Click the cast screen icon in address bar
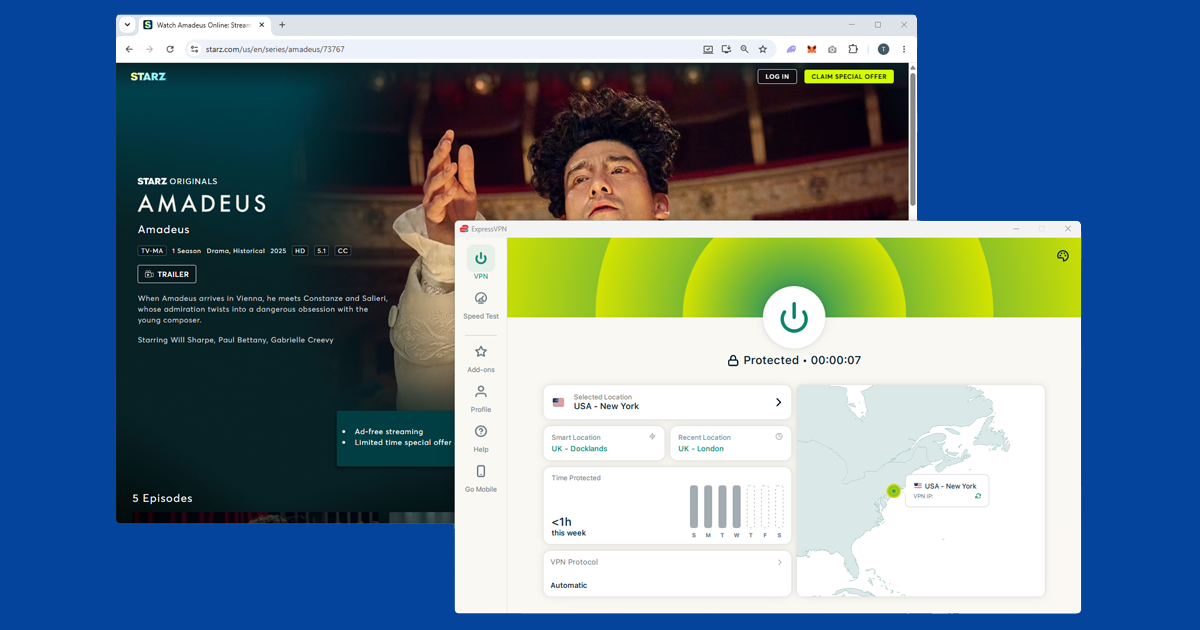Viewport: 1200px width, 630px height. (x=726, y=49)
